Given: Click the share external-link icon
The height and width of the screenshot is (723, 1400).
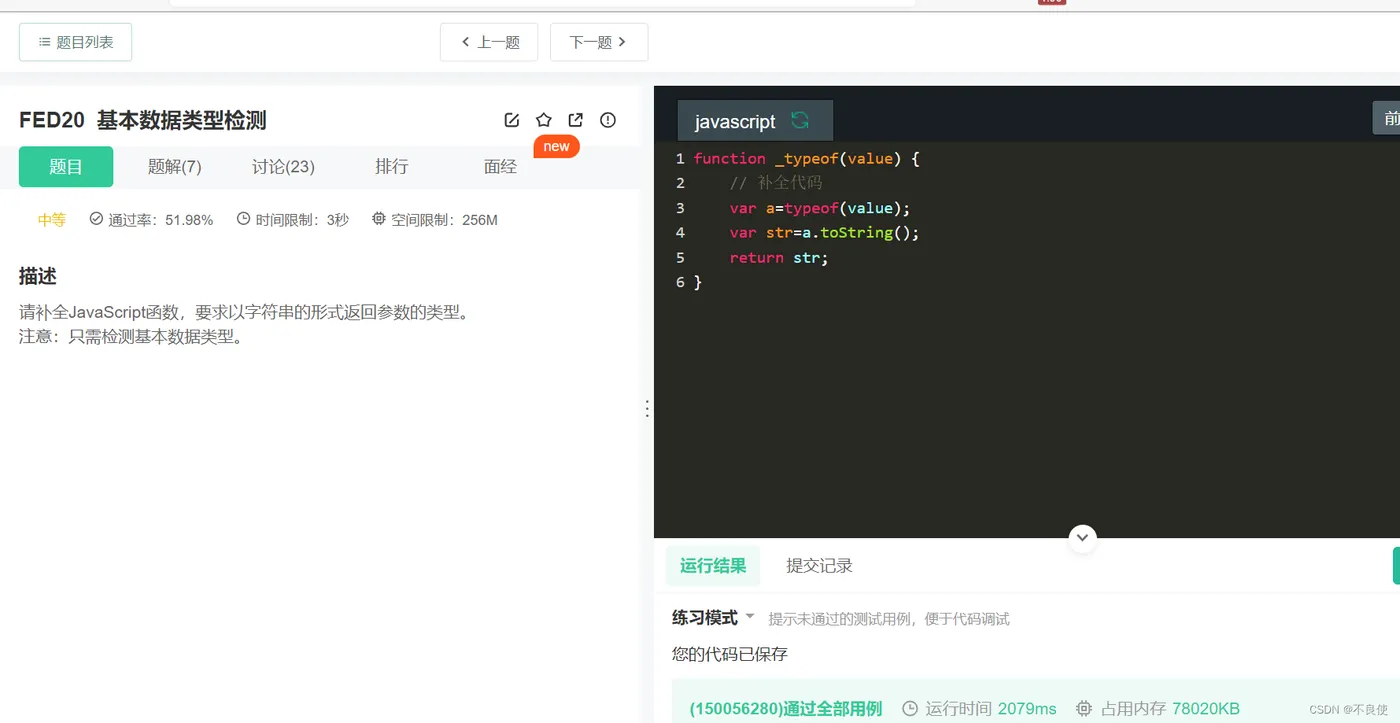Looking at the screenshot, I should 576,120.
